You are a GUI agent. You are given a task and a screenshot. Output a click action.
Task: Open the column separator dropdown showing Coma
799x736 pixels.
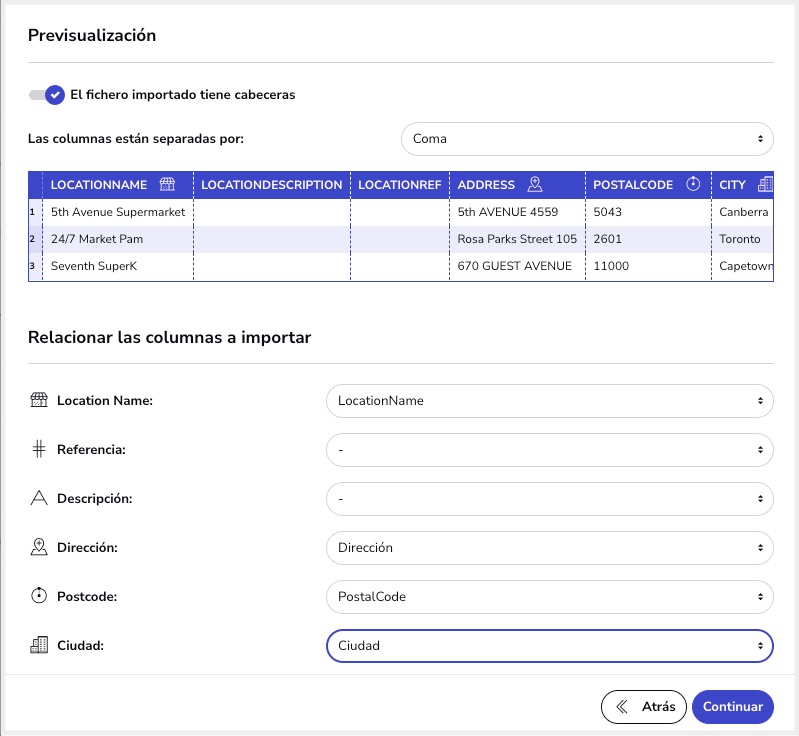[x=587, y=139]
